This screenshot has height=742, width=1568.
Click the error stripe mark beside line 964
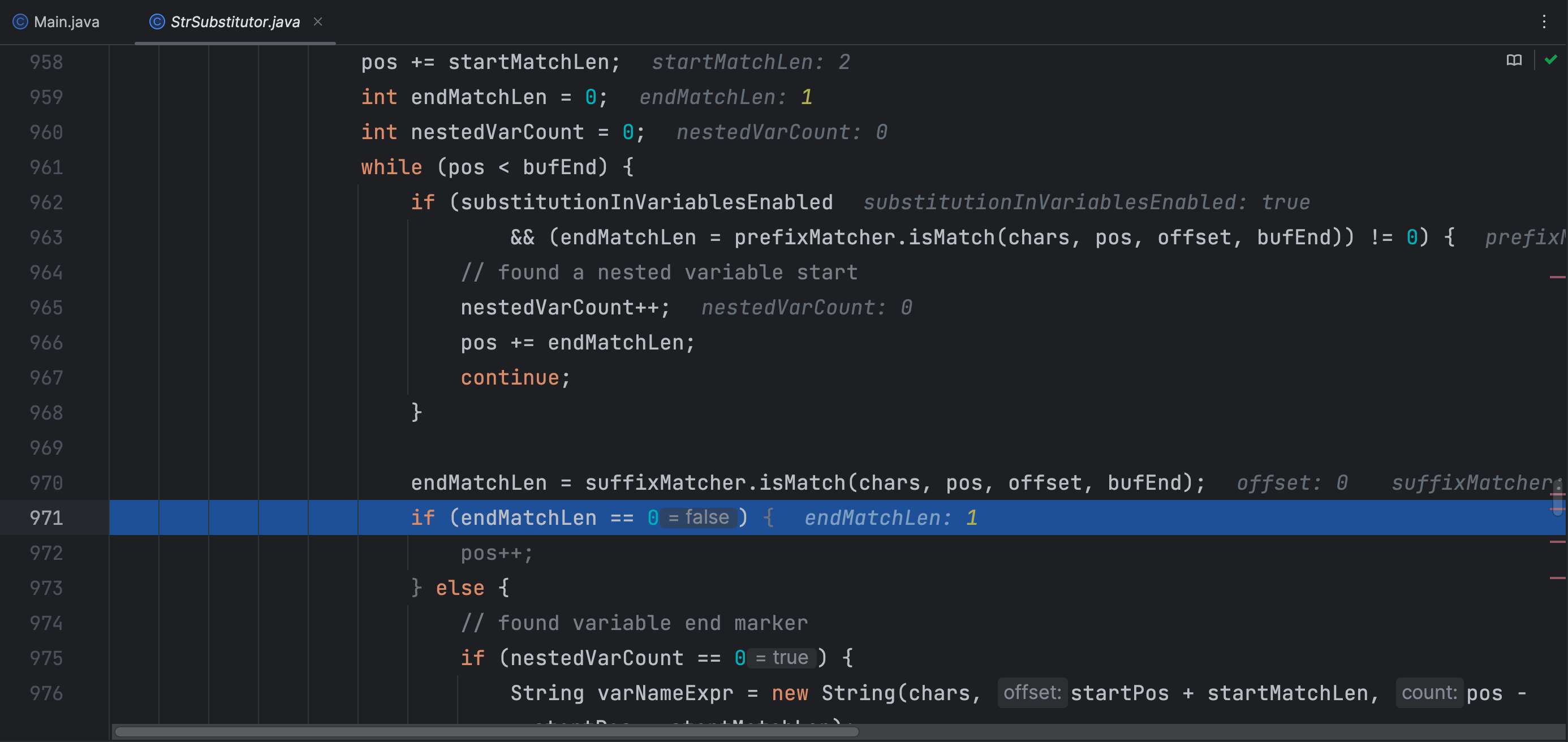[1557, 277]
